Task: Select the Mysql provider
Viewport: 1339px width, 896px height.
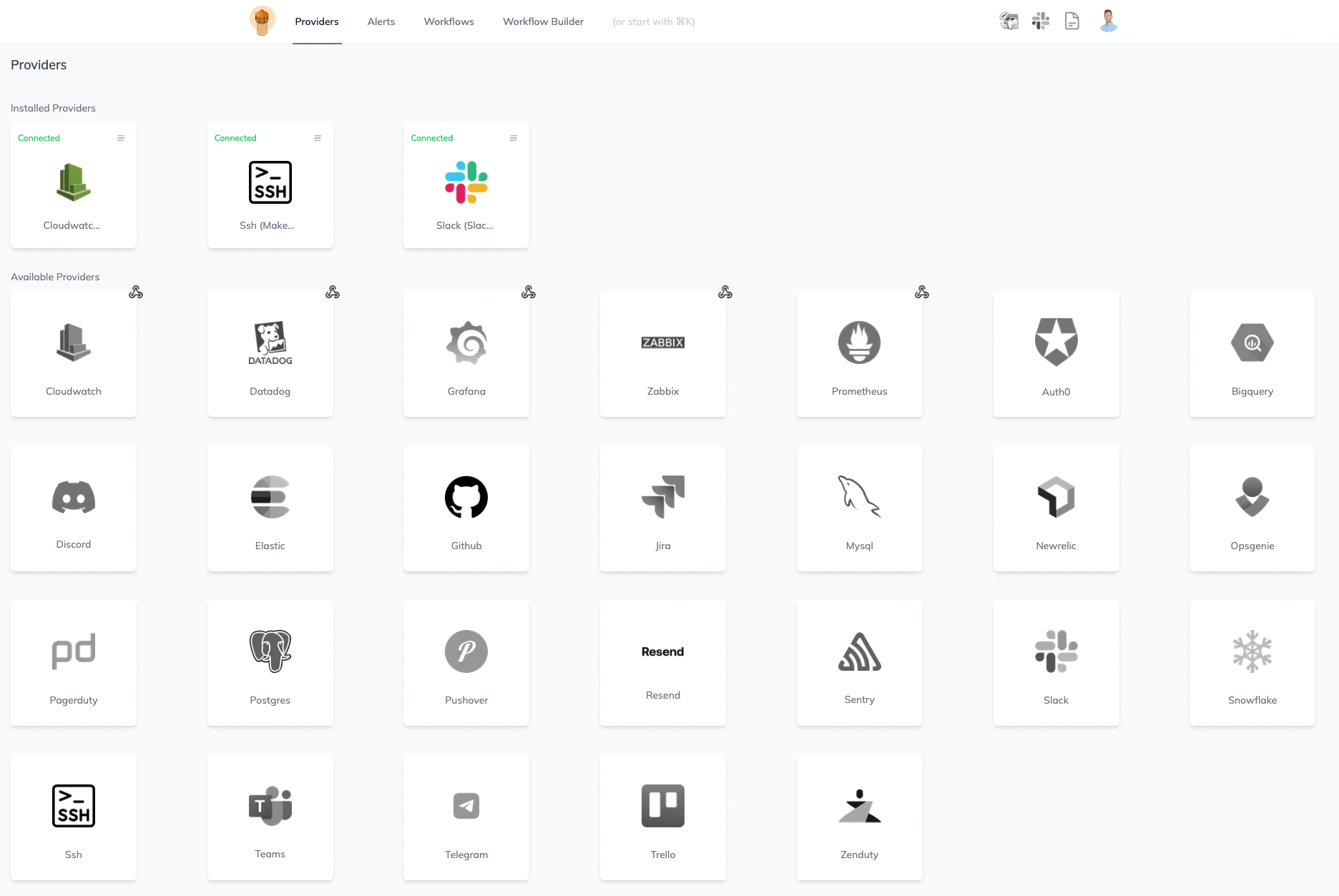Action: 860,508
